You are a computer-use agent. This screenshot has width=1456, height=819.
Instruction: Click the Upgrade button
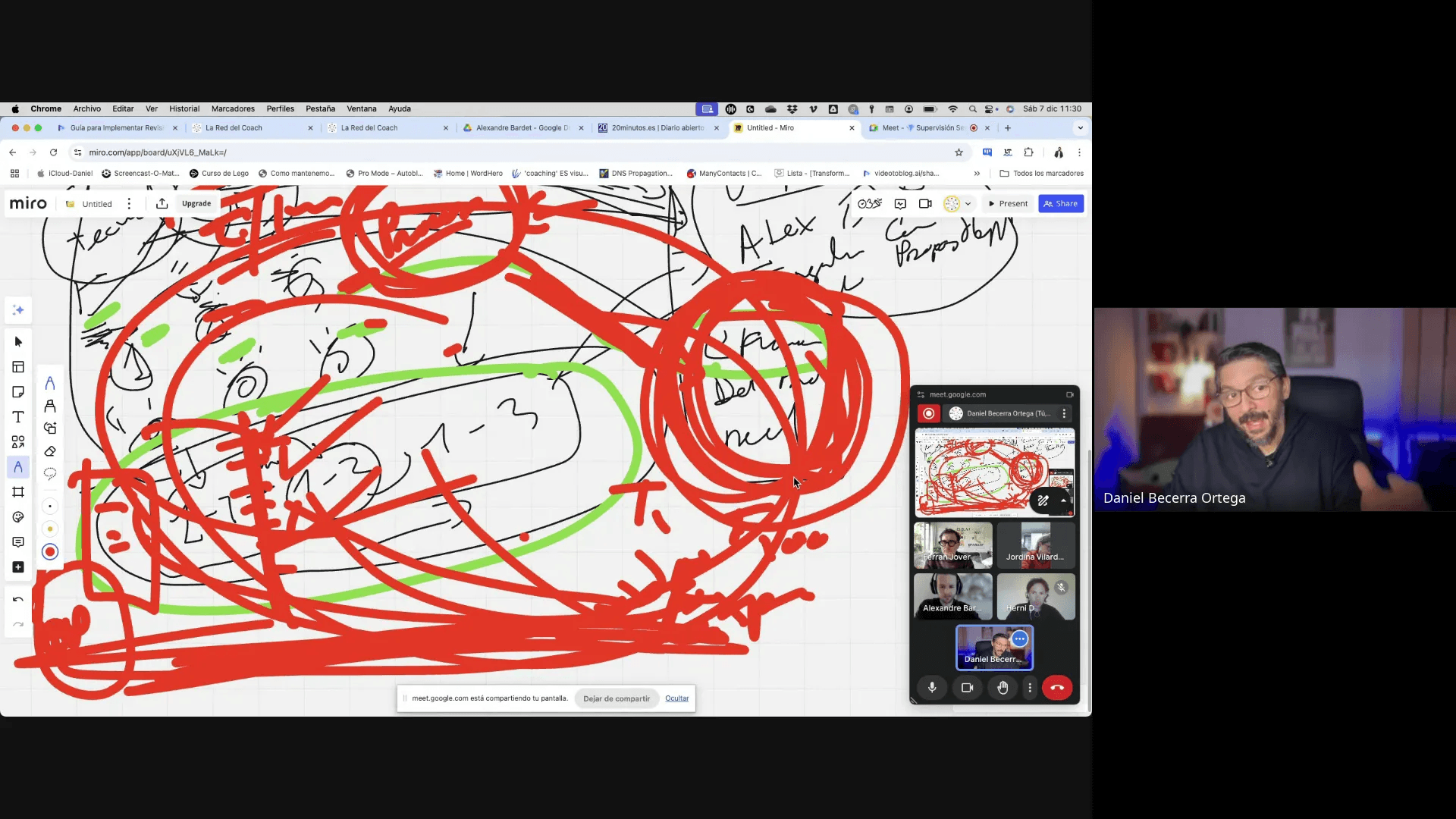click(196, 204)
